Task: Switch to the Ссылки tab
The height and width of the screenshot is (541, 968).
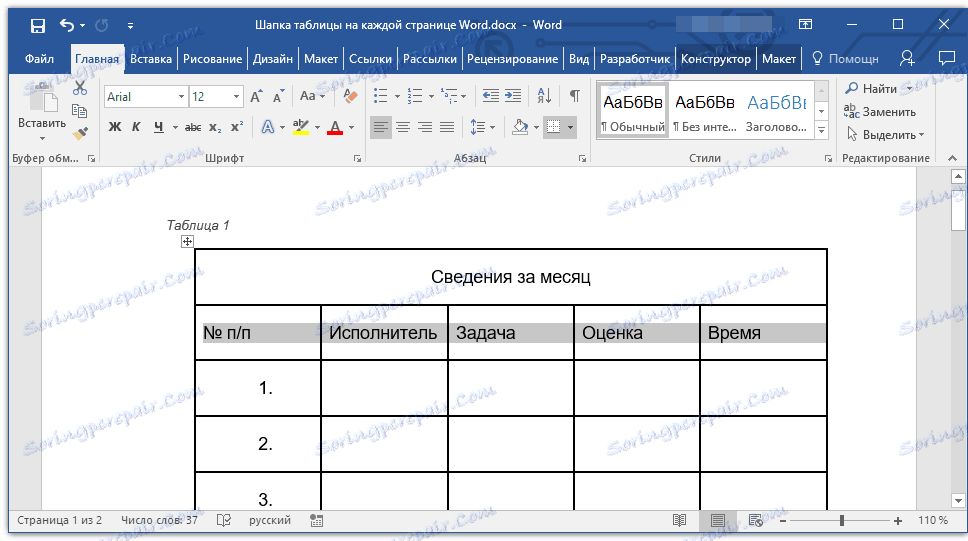Action: coord(370,59)
